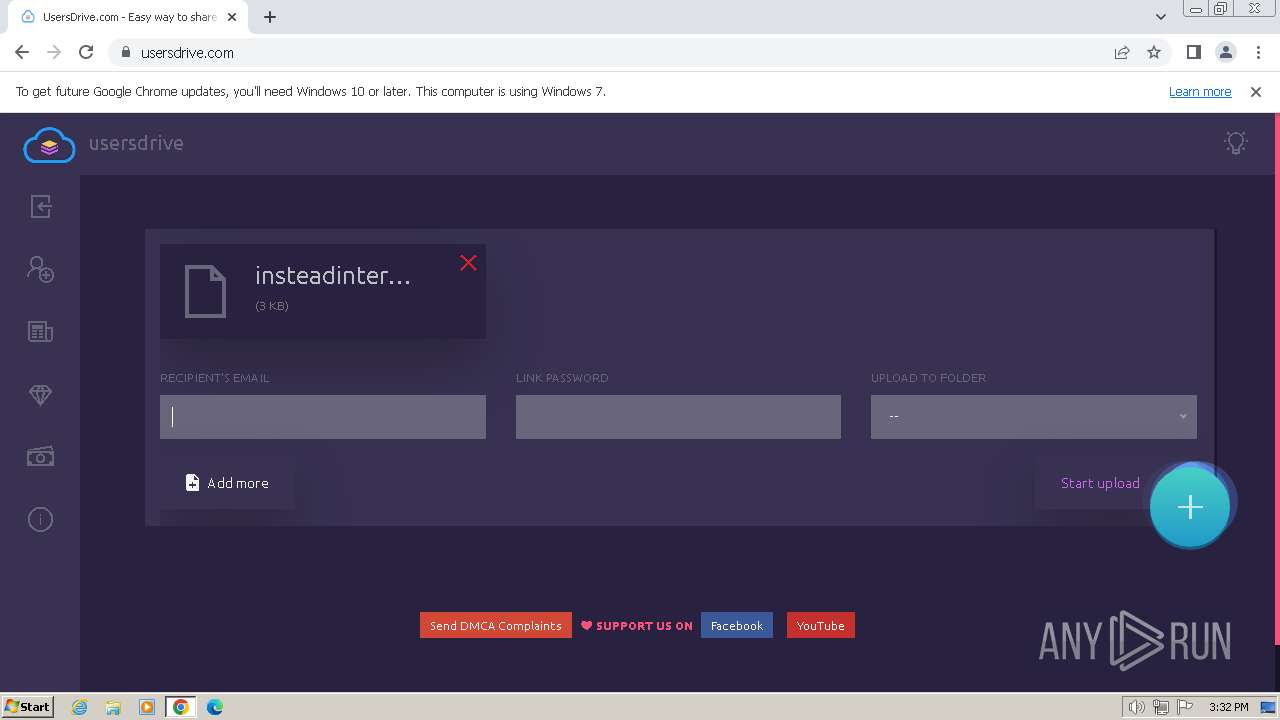1280x720 pixels.
Task: Remove the insteadinter file with red X
Action: point(468,263)
